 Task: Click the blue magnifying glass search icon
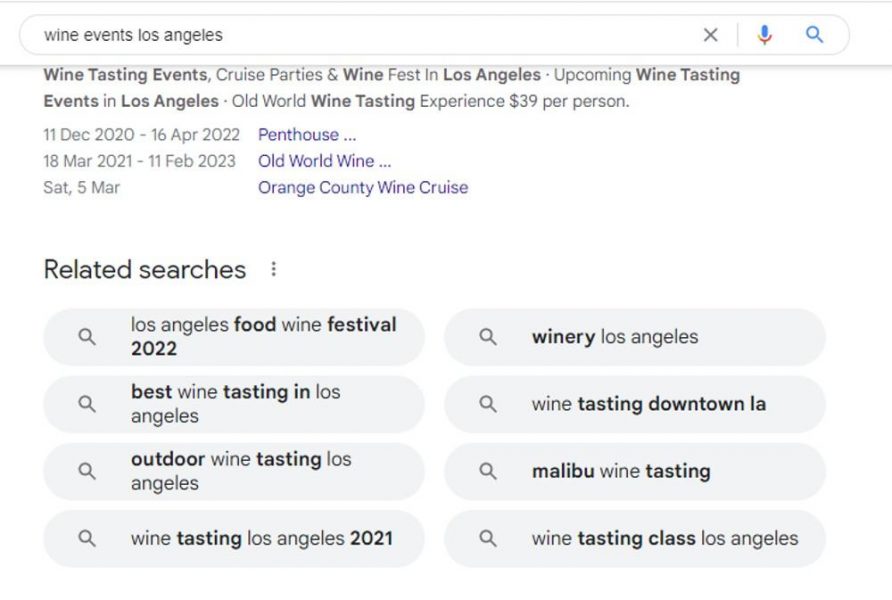click(814, 34)
